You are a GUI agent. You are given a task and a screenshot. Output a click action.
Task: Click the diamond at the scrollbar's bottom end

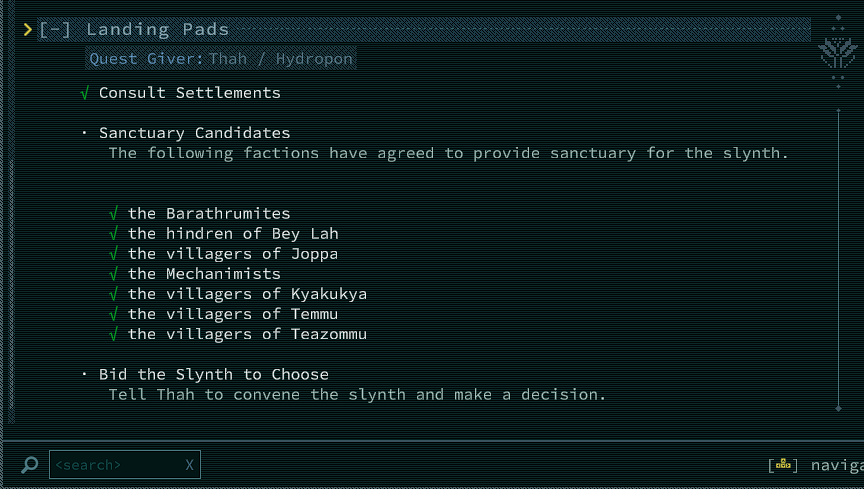point(838,407)
